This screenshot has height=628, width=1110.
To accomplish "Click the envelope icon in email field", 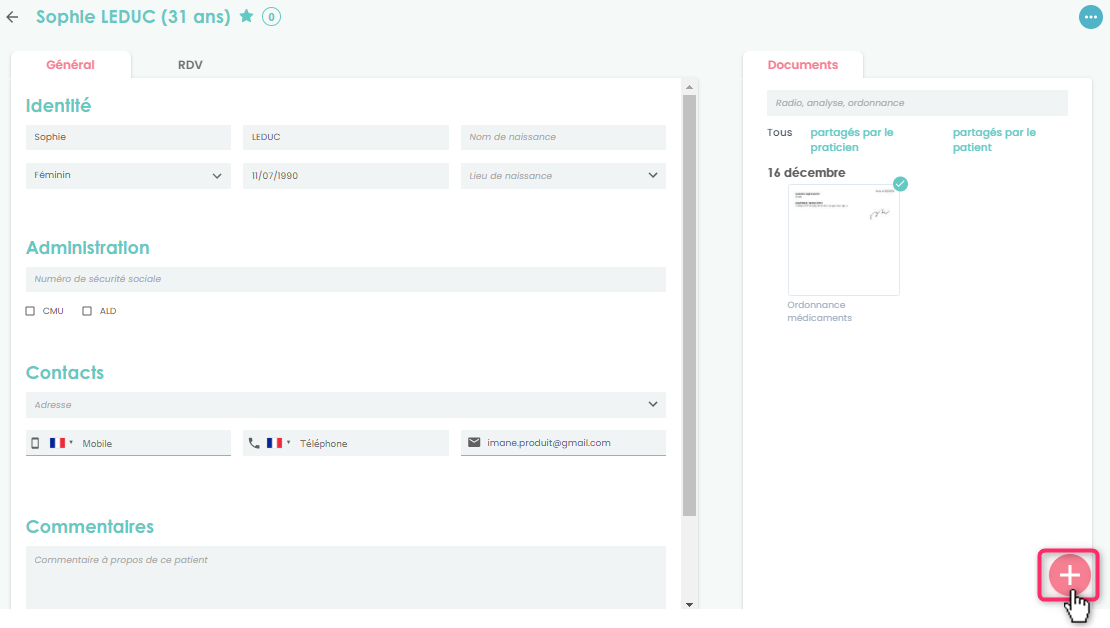I will (x=474, y=442).
